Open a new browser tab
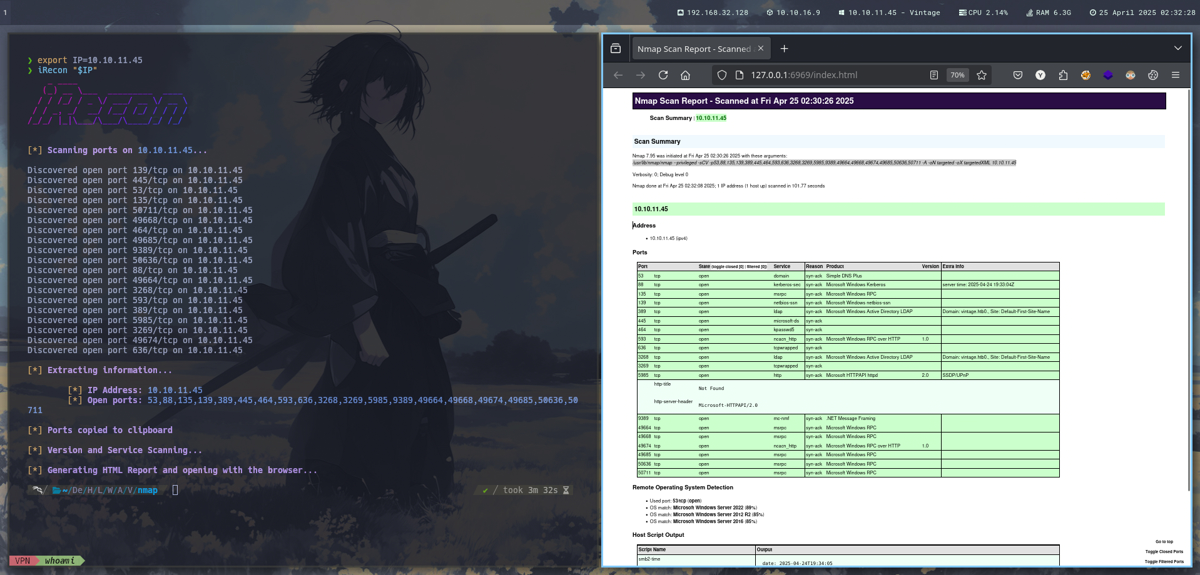The width and height of the screenshot is (1200, 575). (x=784, y=48)
